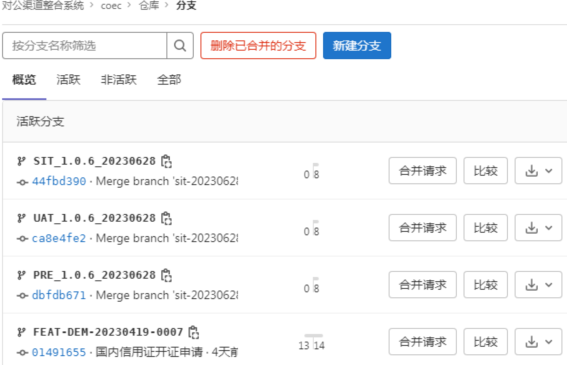Click commit message 国内信用证开证申请
The height and width of the screenshot is (367, 569).
tap(149, 352)
